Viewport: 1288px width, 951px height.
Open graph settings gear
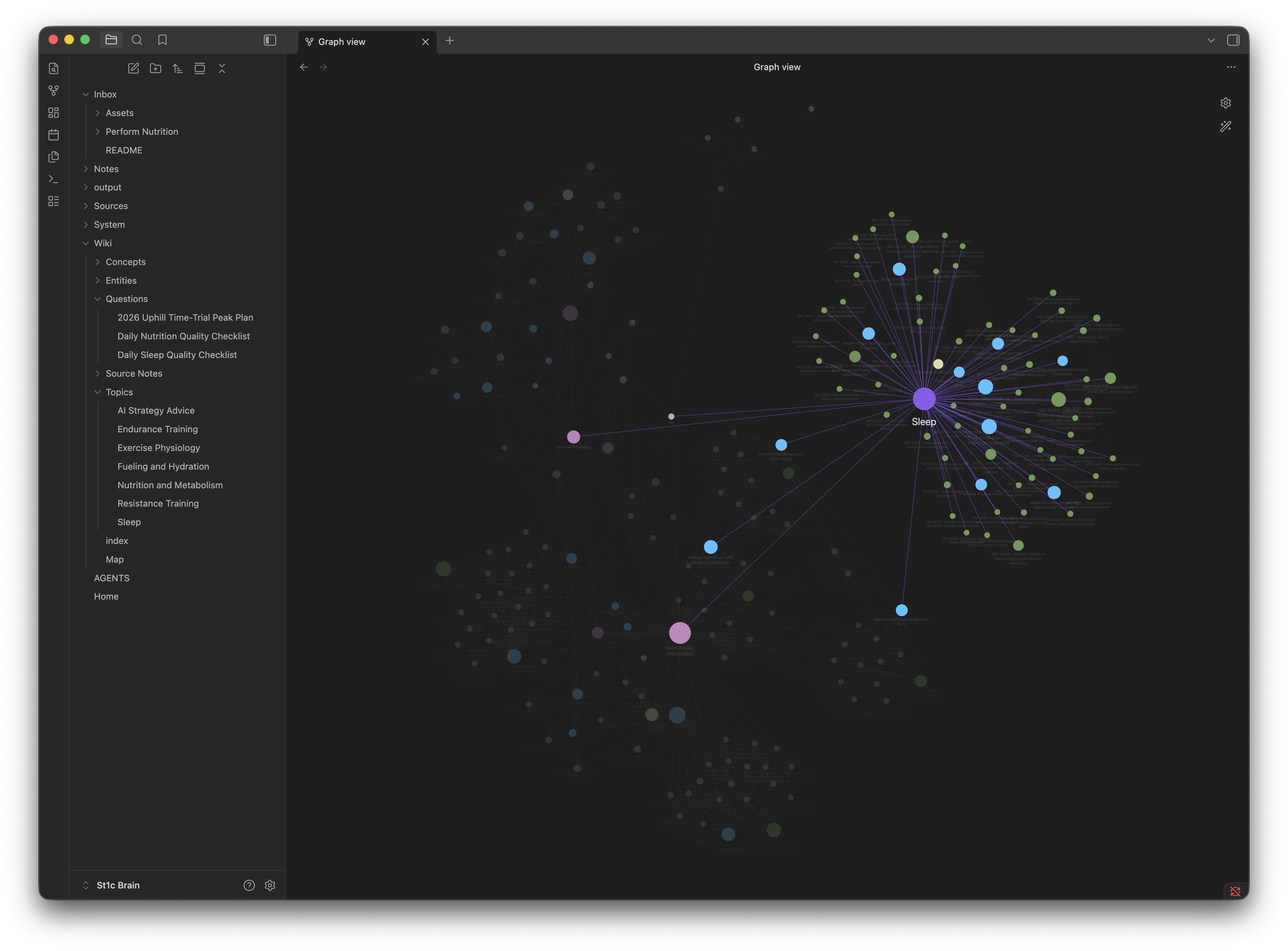coord(1225,103)
